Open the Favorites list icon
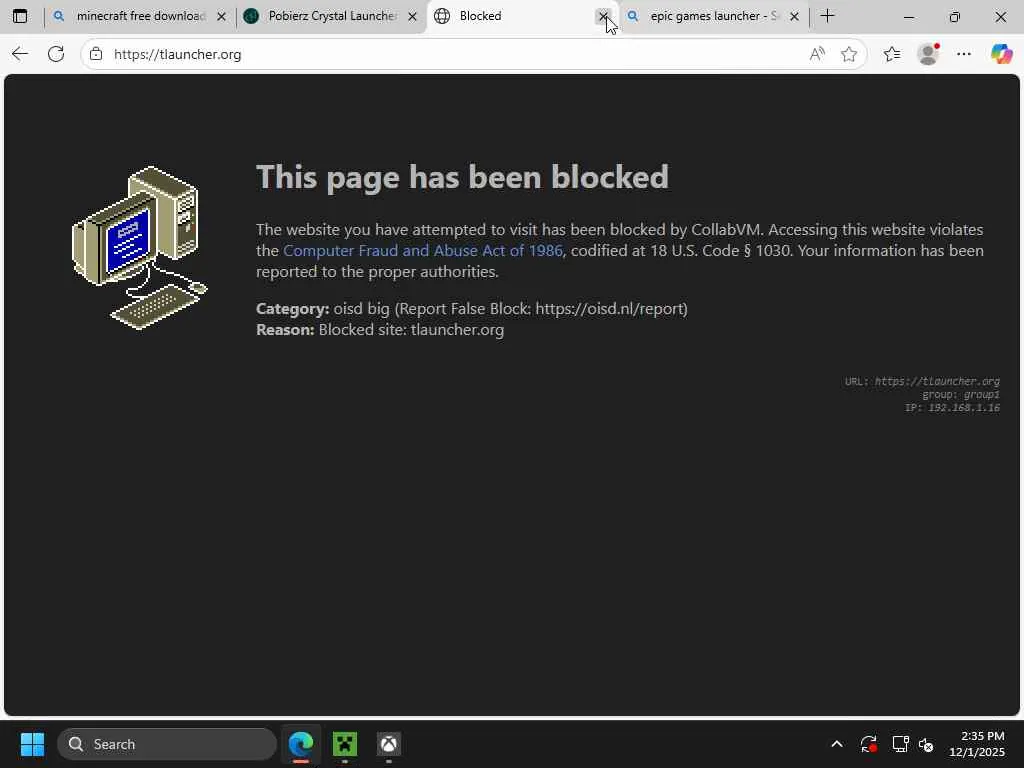 (x=892, y=54)
